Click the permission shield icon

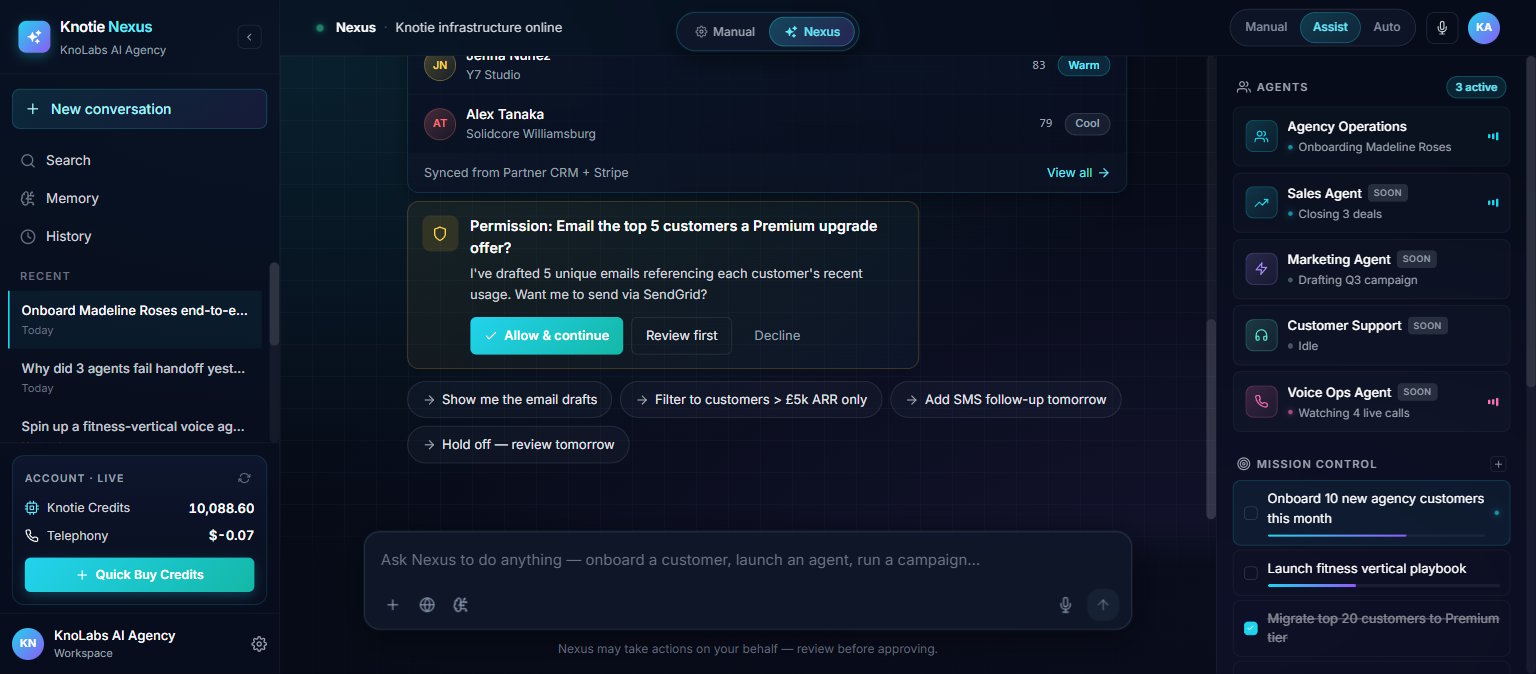coord(440,234)
